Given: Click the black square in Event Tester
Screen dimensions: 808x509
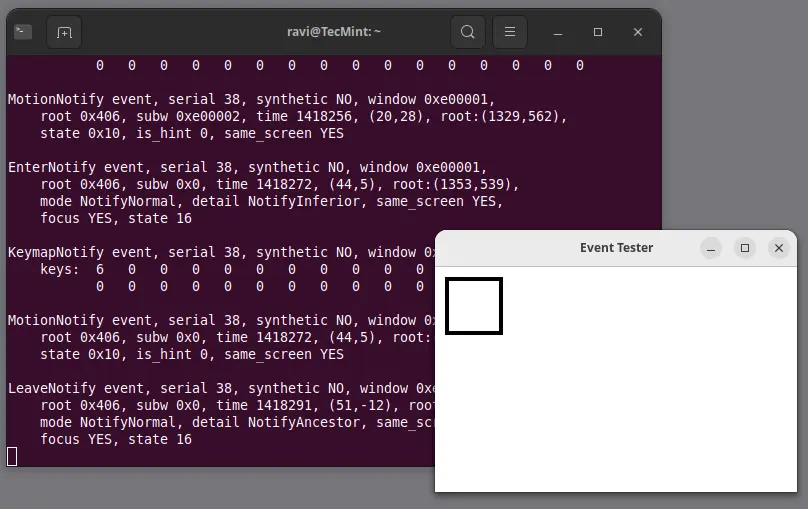Looking at the screenshot, I should [474, 306].
